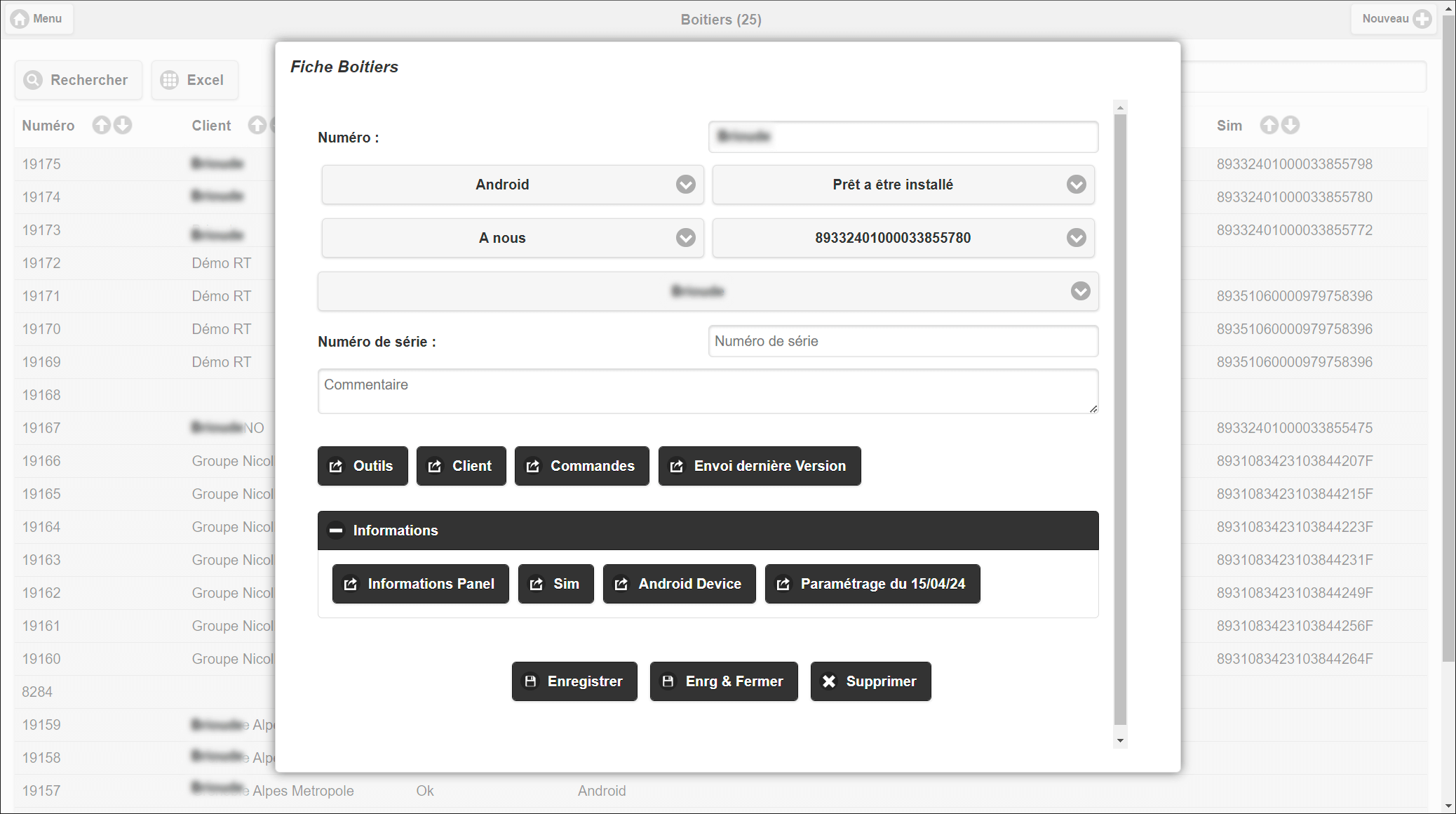The height and width of the screenshot is (814, 1456).
Task: Click the Numéro de série input field
Action: [903, 341]
